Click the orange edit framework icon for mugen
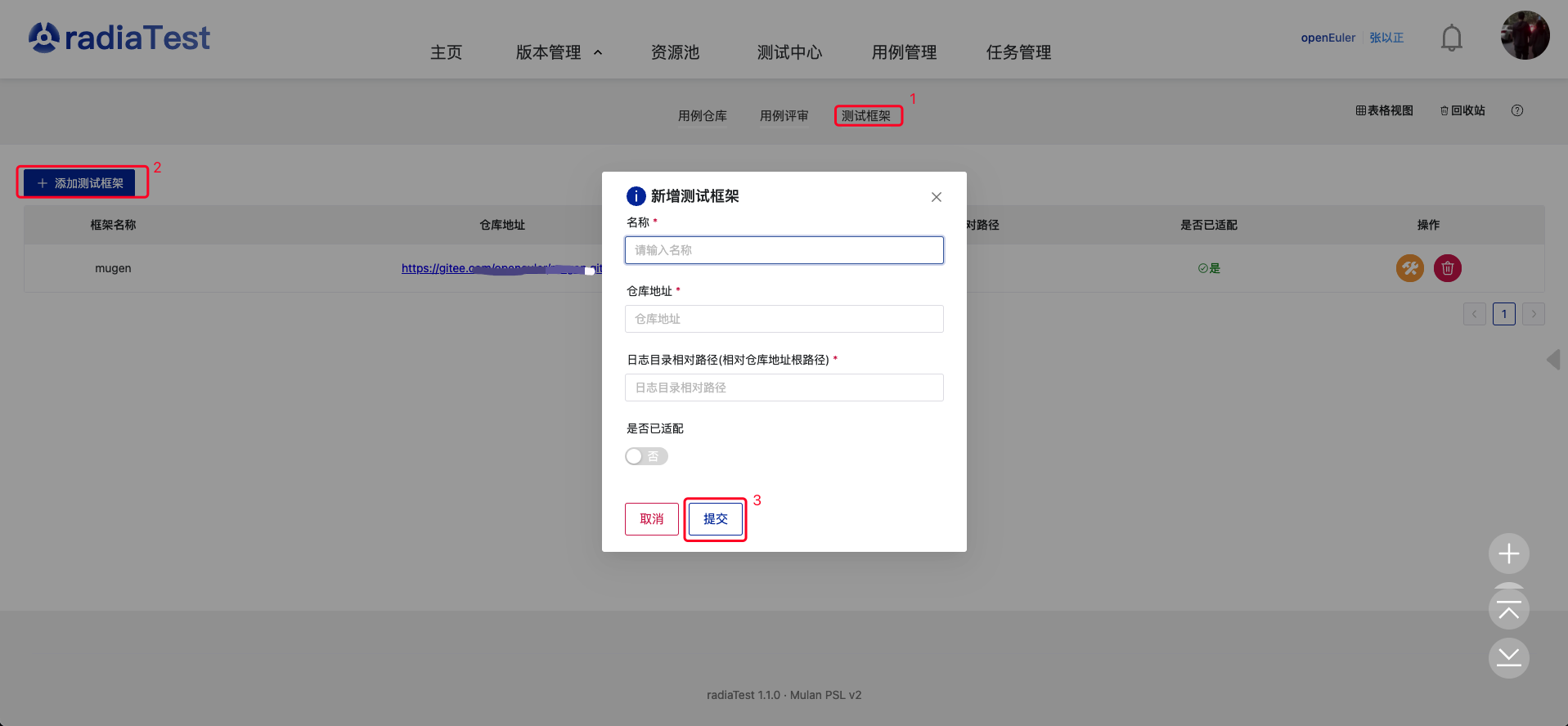This screenshot has height=726, width=1568. pos(1409,268)
